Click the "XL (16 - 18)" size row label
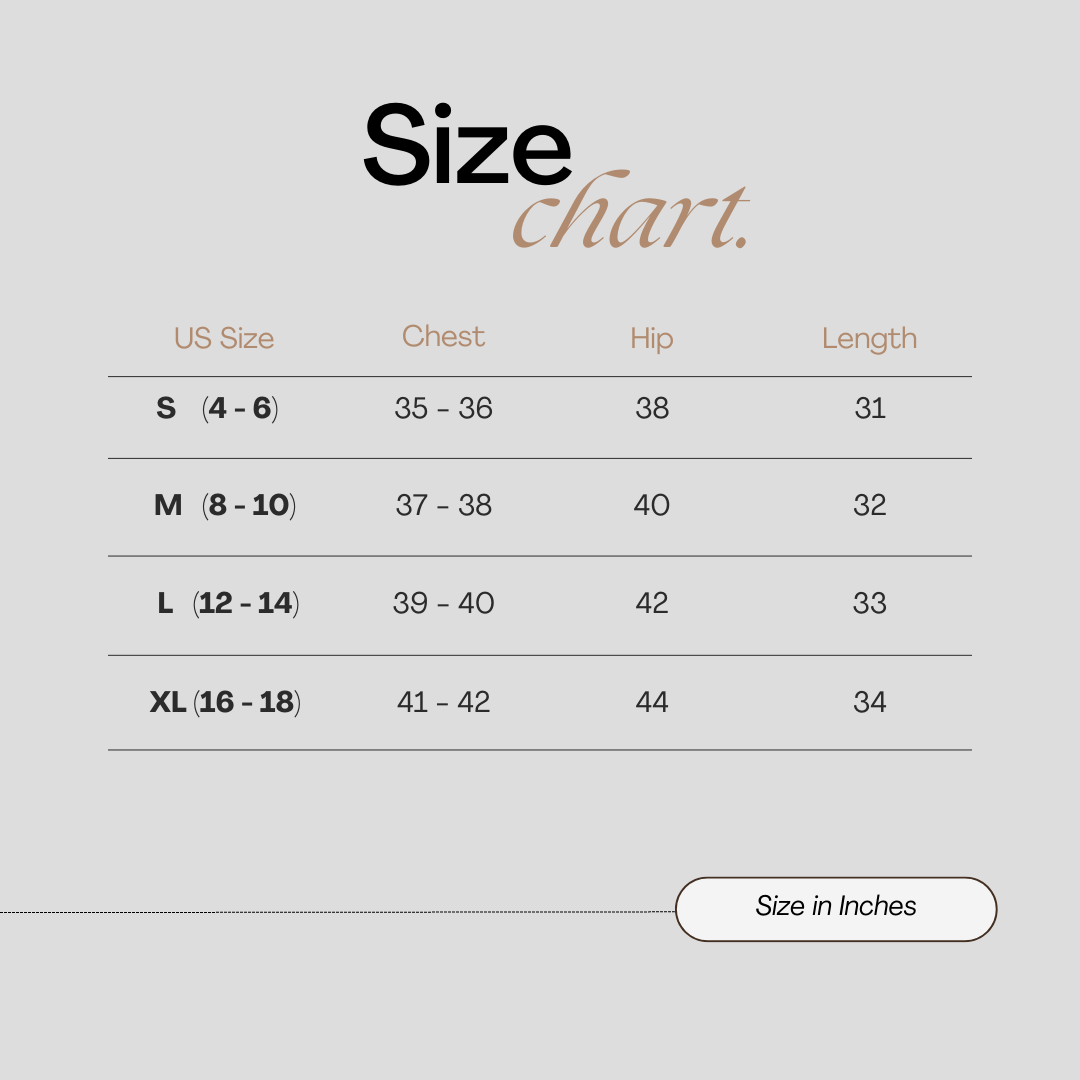The image size is (1080, 1080). tap(225, 703)
